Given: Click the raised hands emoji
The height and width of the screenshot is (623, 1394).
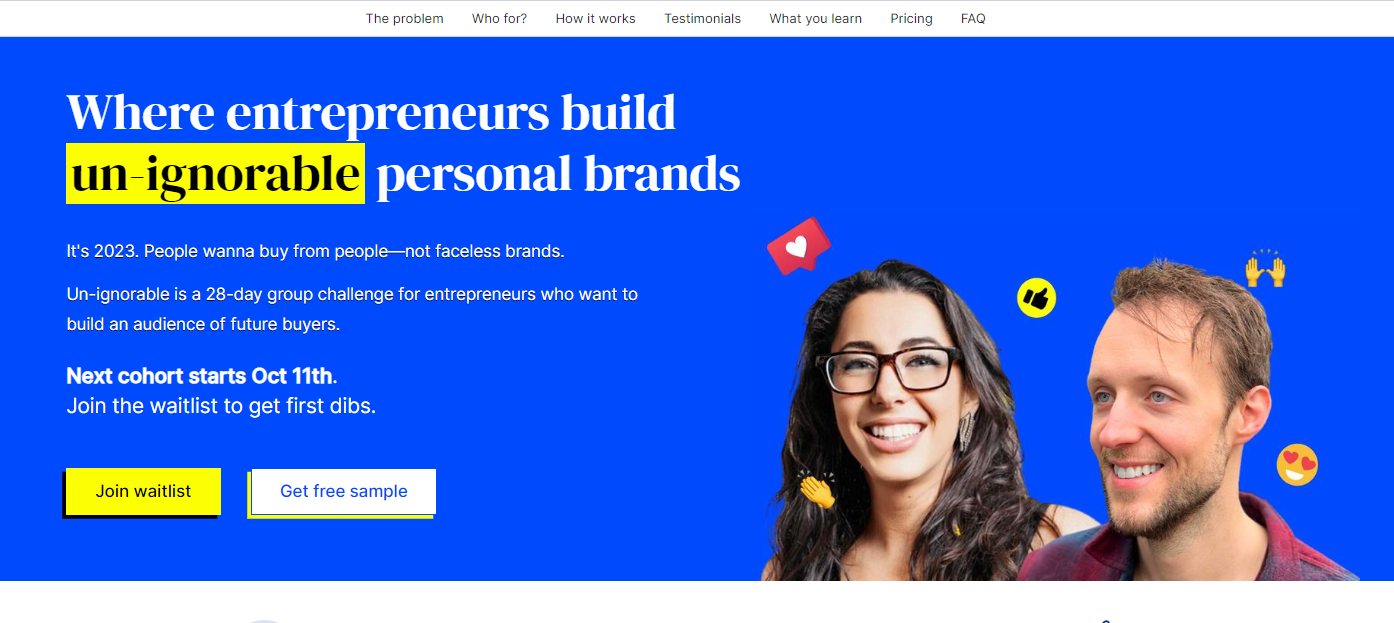Looking at the screenshot, I should 1265,268.
